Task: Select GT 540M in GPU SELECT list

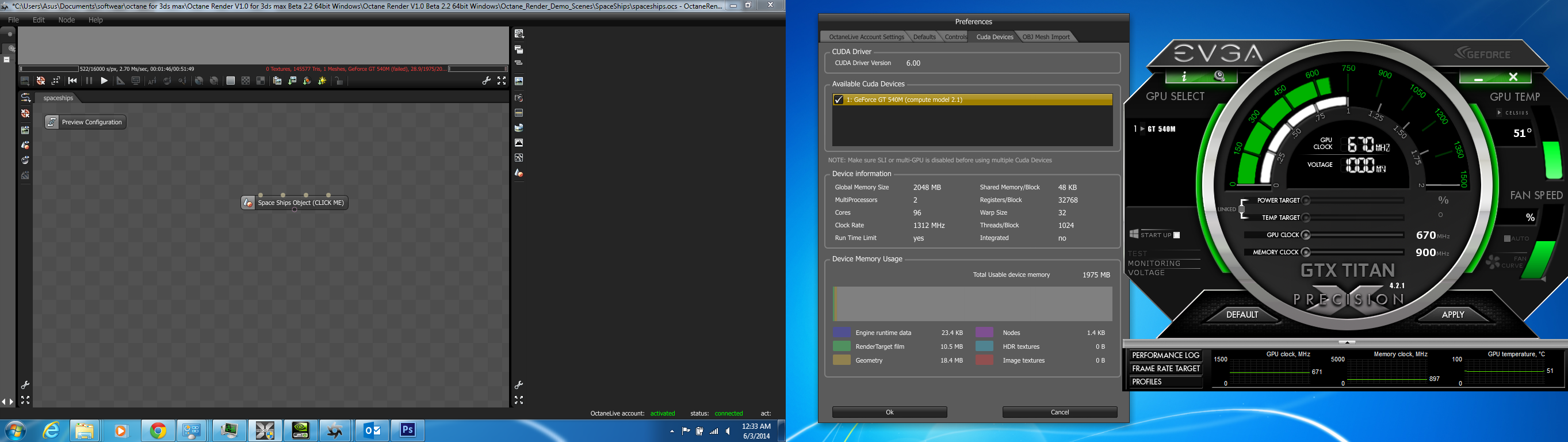Action: point(1161,129)
